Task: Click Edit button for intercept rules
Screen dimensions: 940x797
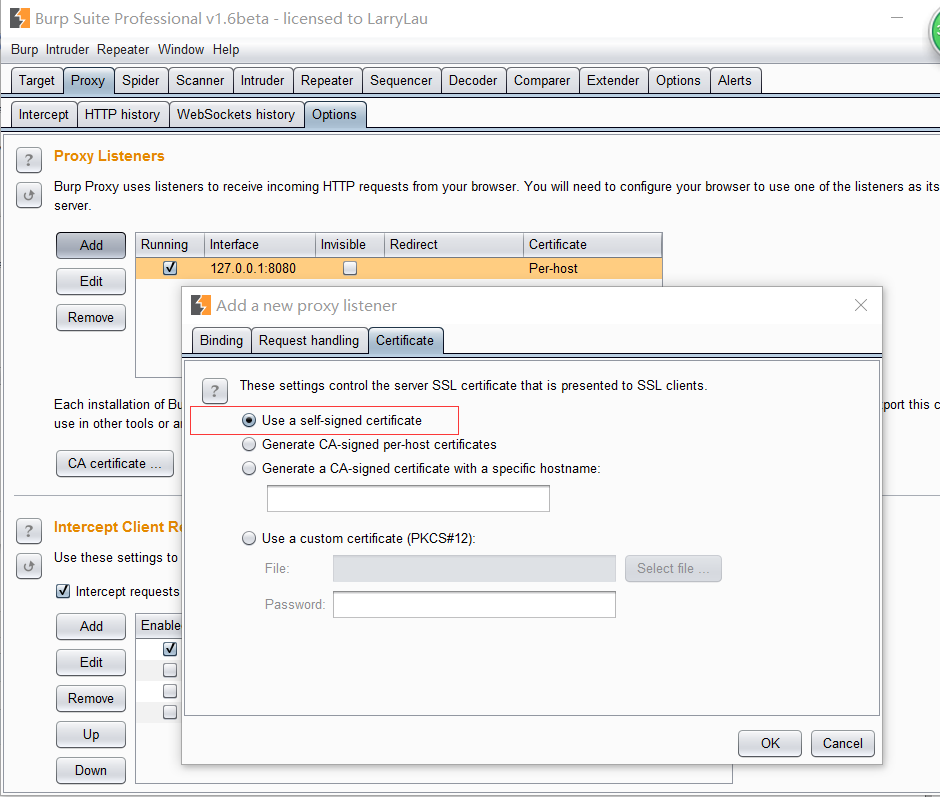Action: pos(91,662)
